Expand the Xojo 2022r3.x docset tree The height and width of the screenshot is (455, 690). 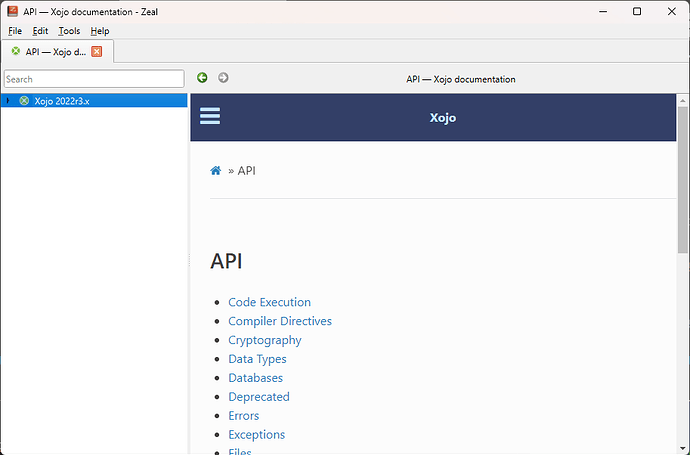[x=8, y=101]
